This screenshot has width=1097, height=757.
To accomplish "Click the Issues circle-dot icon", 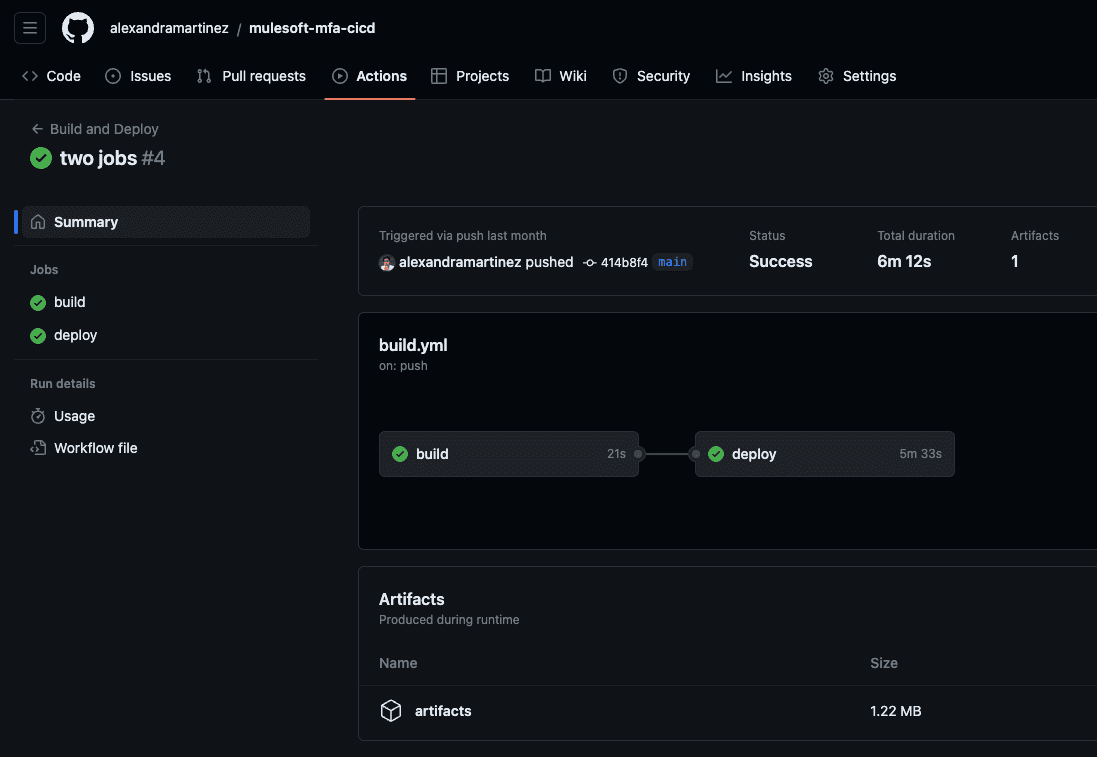I will [113, 76].
